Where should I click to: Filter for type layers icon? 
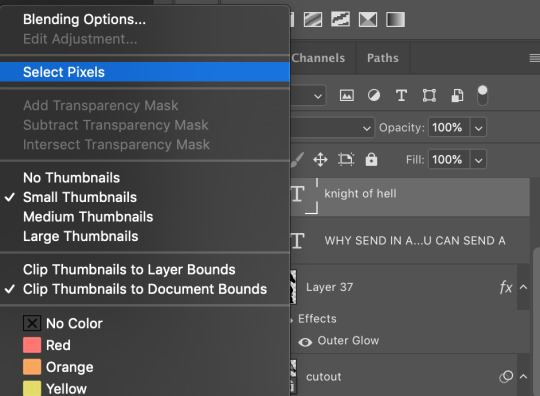coord(401,95)
